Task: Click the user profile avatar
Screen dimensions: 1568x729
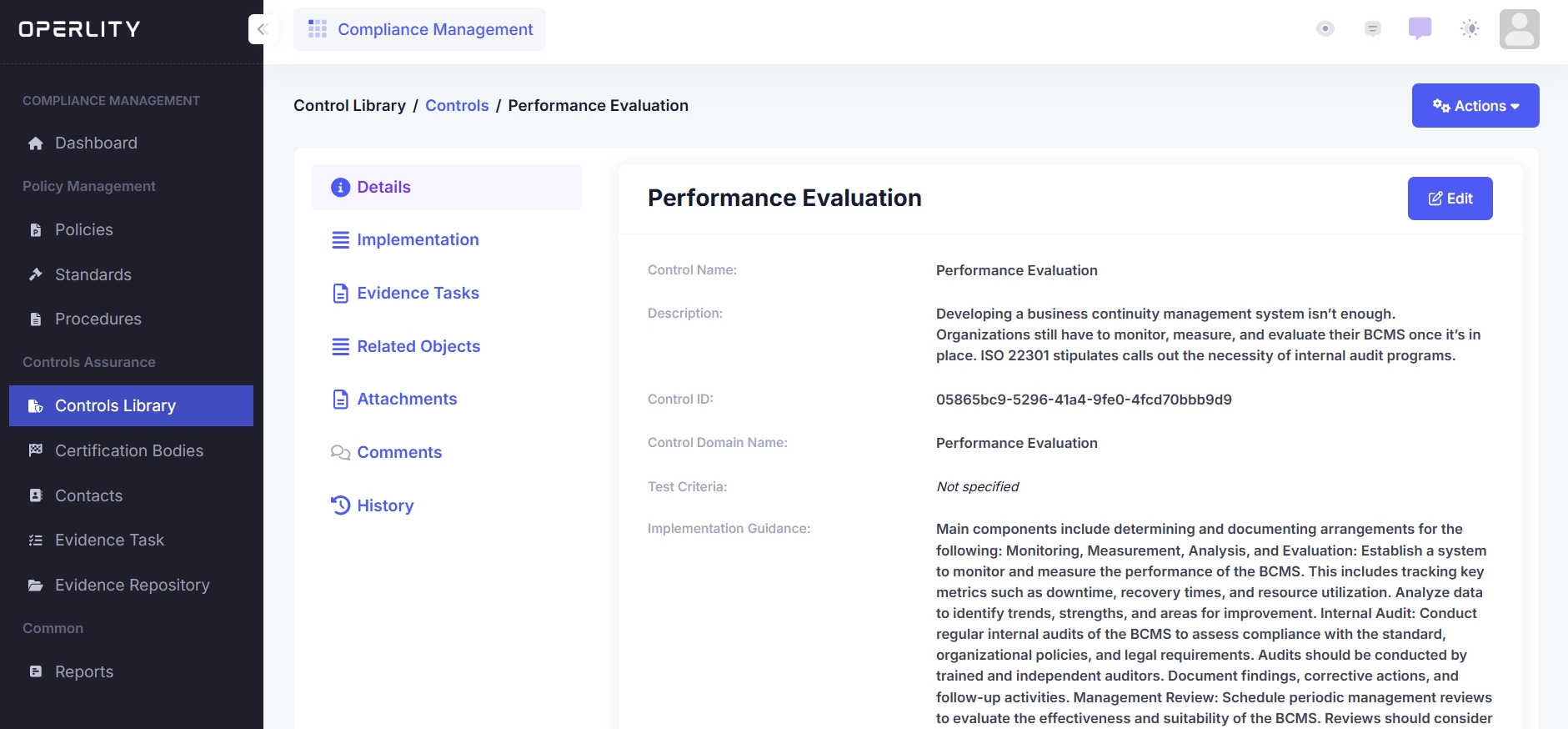Action: [x=1519, y=29]
